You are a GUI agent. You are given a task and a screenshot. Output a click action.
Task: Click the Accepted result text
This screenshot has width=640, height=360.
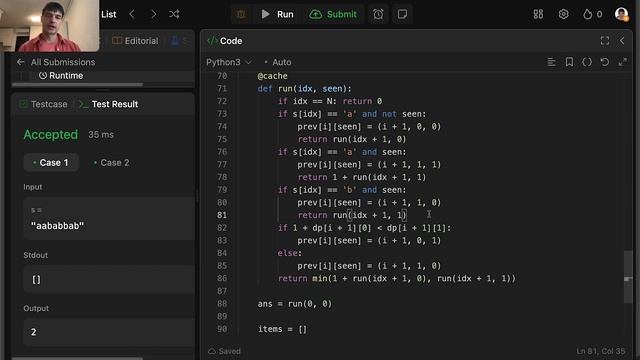point(51,135)
